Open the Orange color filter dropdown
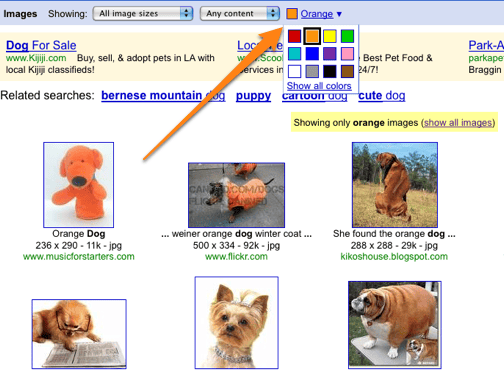Screen dimensions: 504x370 321,14
